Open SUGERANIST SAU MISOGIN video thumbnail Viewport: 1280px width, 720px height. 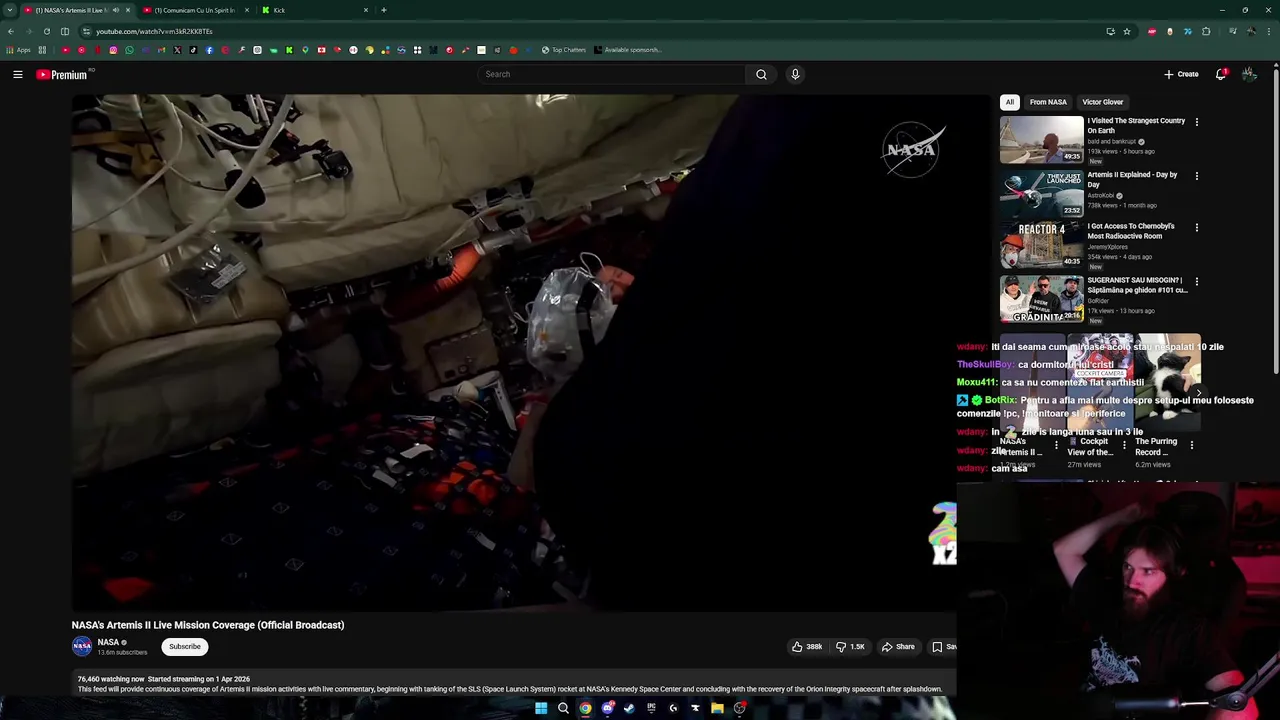[x=1041, y=299]
